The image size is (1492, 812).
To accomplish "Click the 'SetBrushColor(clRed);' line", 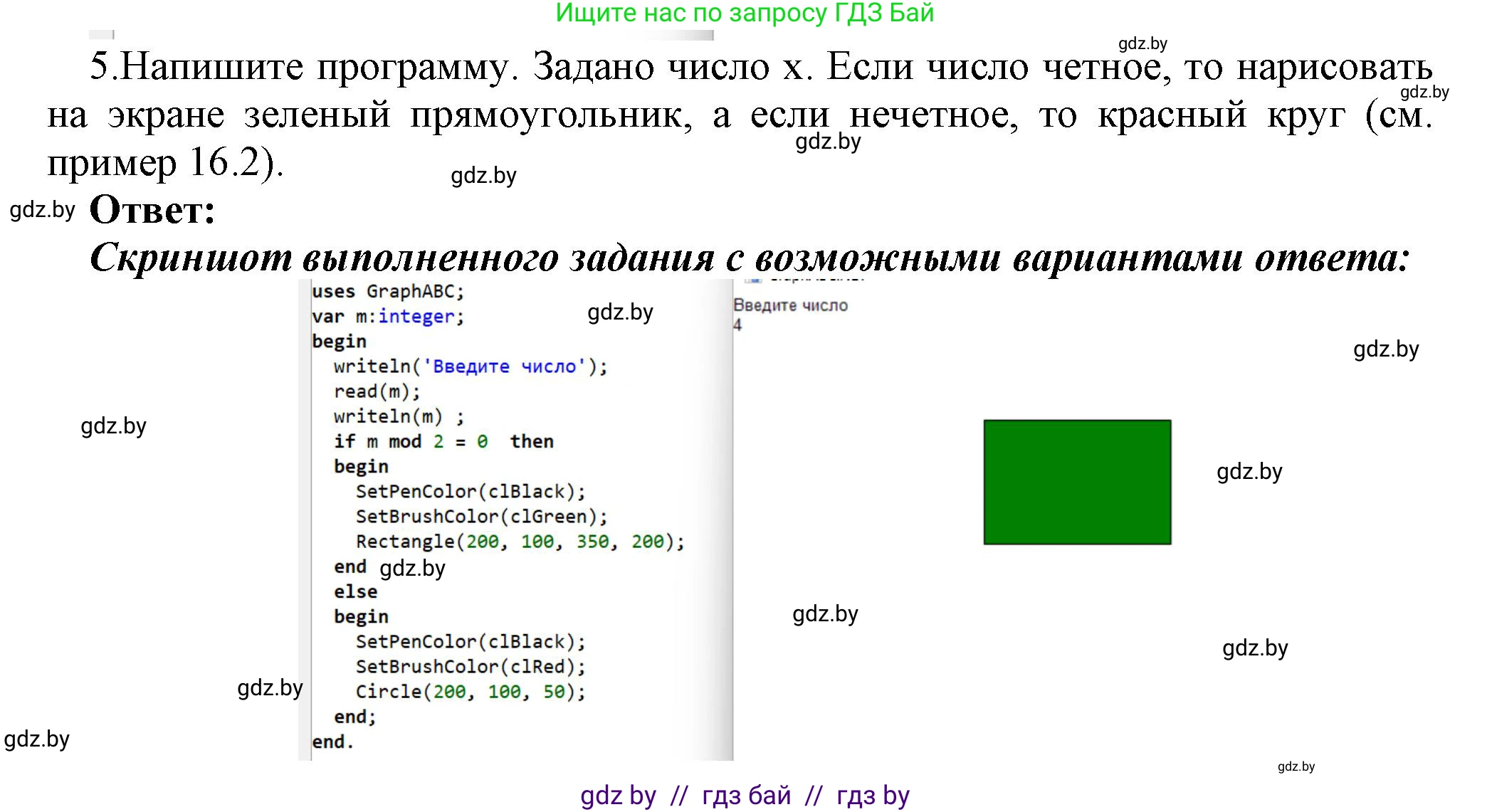I will pos(470,667).
